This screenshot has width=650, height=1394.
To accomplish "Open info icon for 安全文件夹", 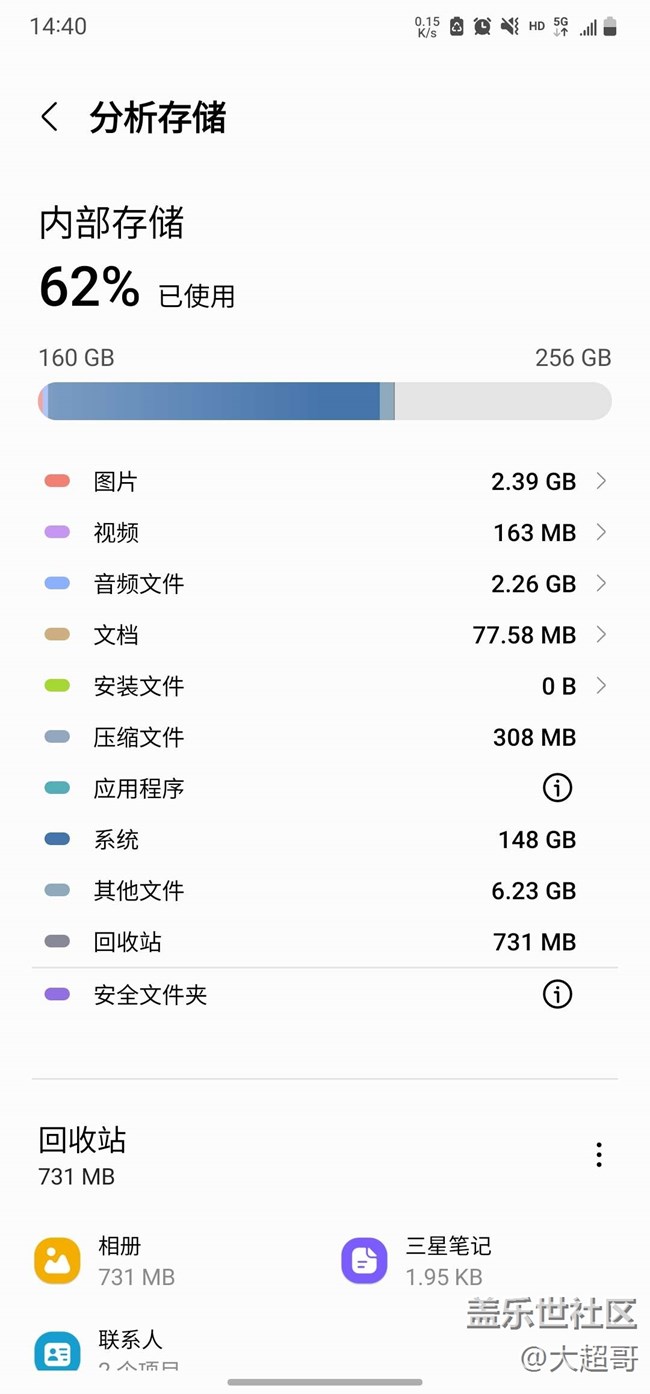I will click(557, 994).
